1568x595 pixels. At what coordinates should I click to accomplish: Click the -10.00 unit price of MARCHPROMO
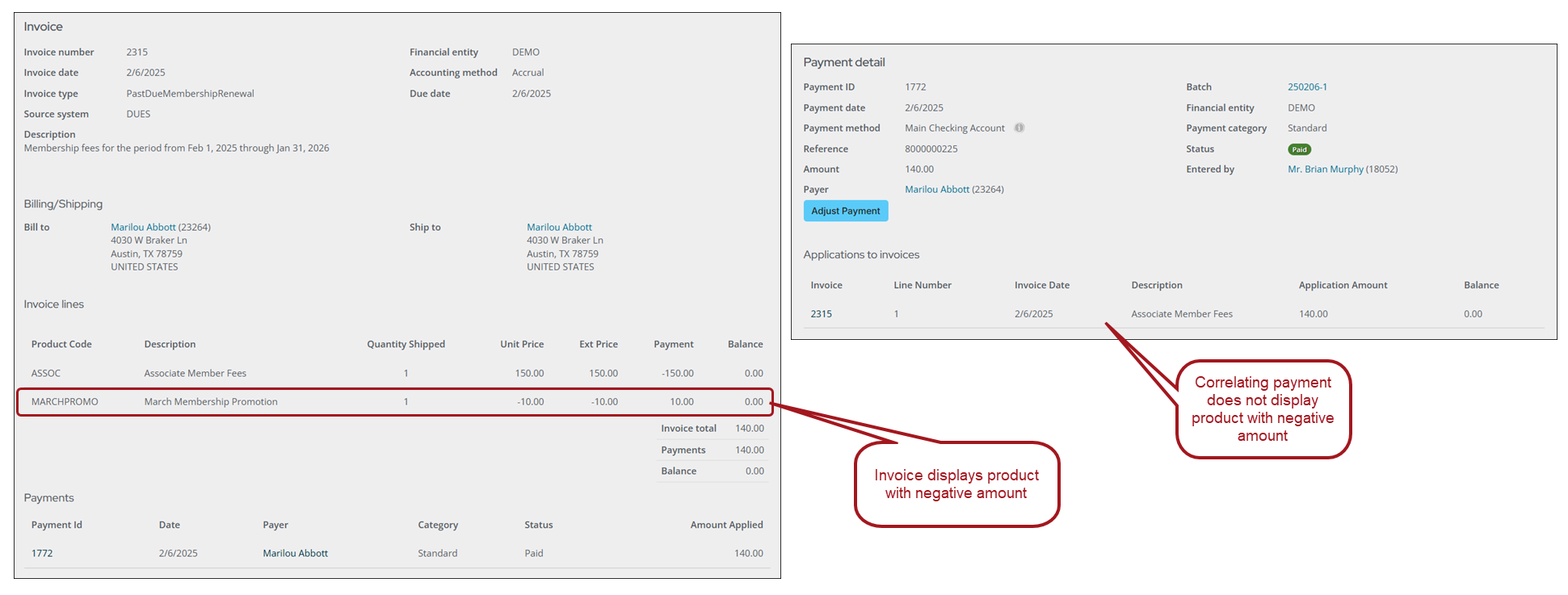click(x=530, y=401)
